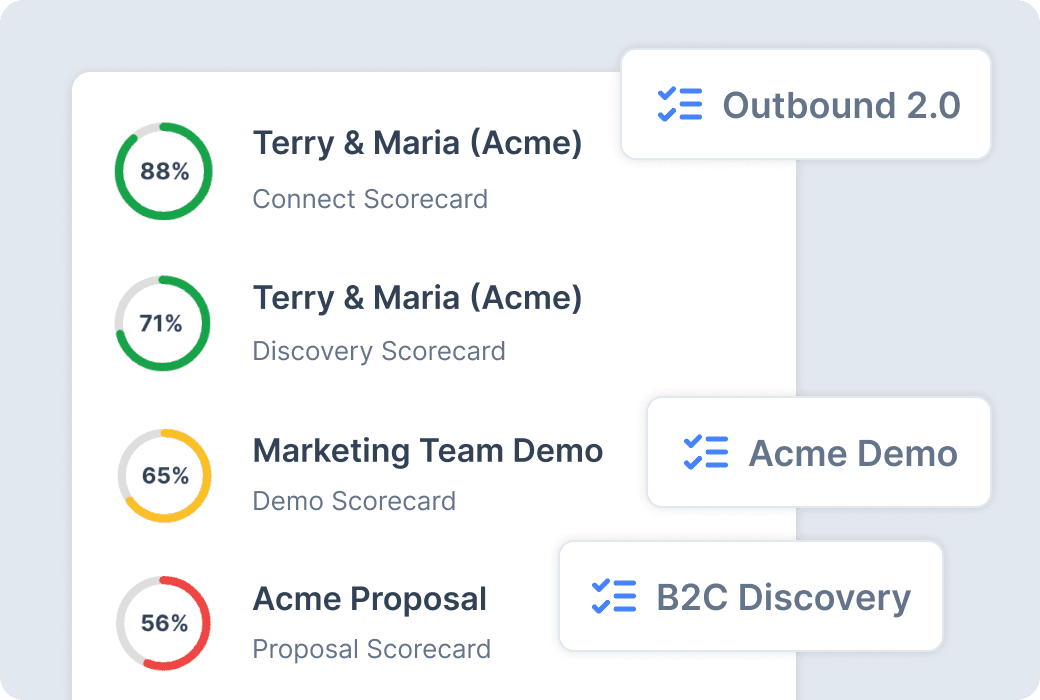
Task: Open the Acme Proposal entry
Action: 369,598
